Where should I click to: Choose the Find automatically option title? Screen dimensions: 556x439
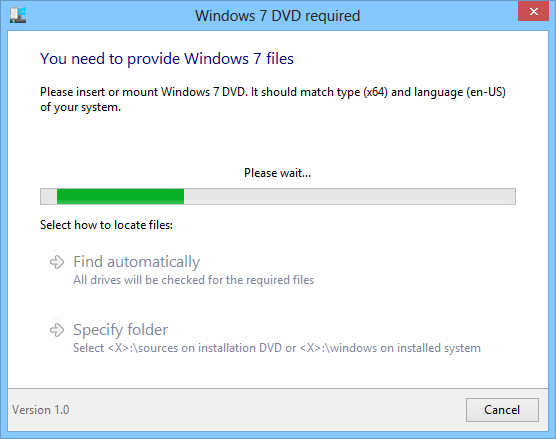point(137,262)
